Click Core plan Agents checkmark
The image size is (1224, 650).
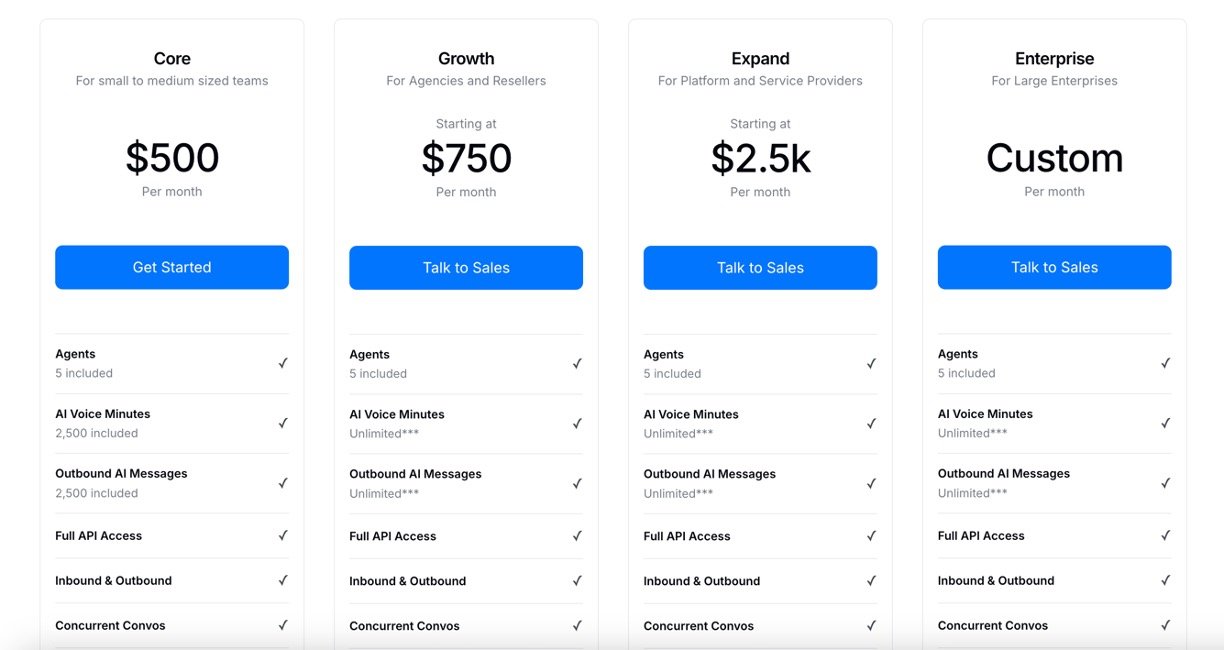[x=283, y=363]
